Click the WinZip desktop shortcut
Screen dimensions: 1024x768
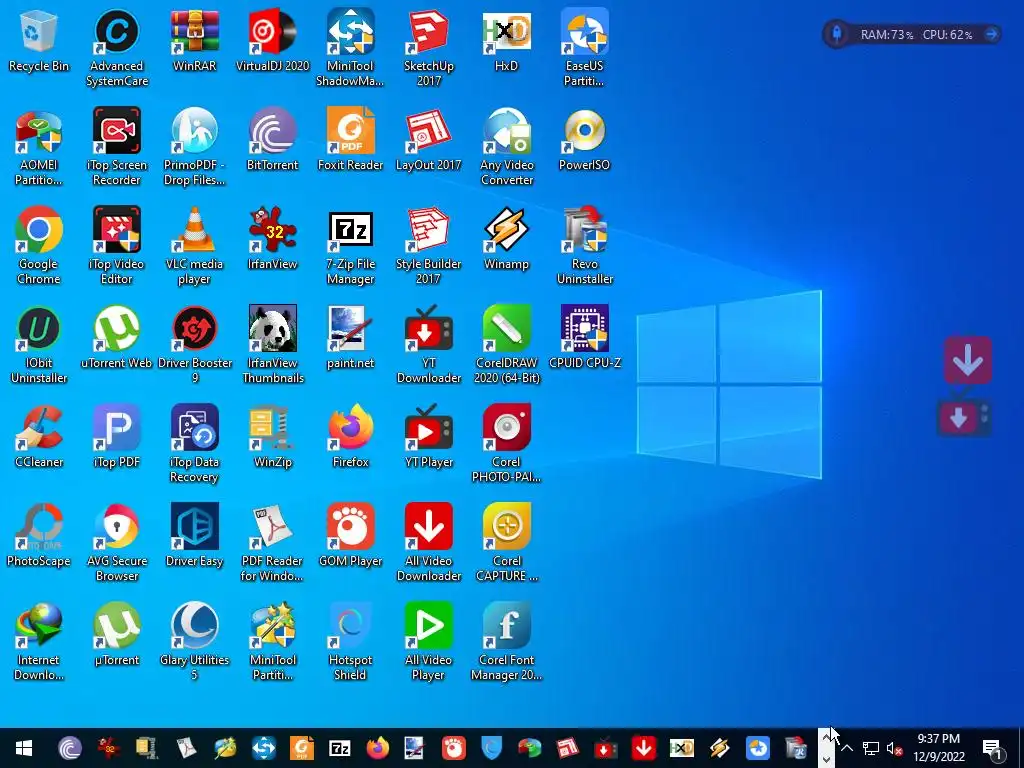[x=272, y=437]
